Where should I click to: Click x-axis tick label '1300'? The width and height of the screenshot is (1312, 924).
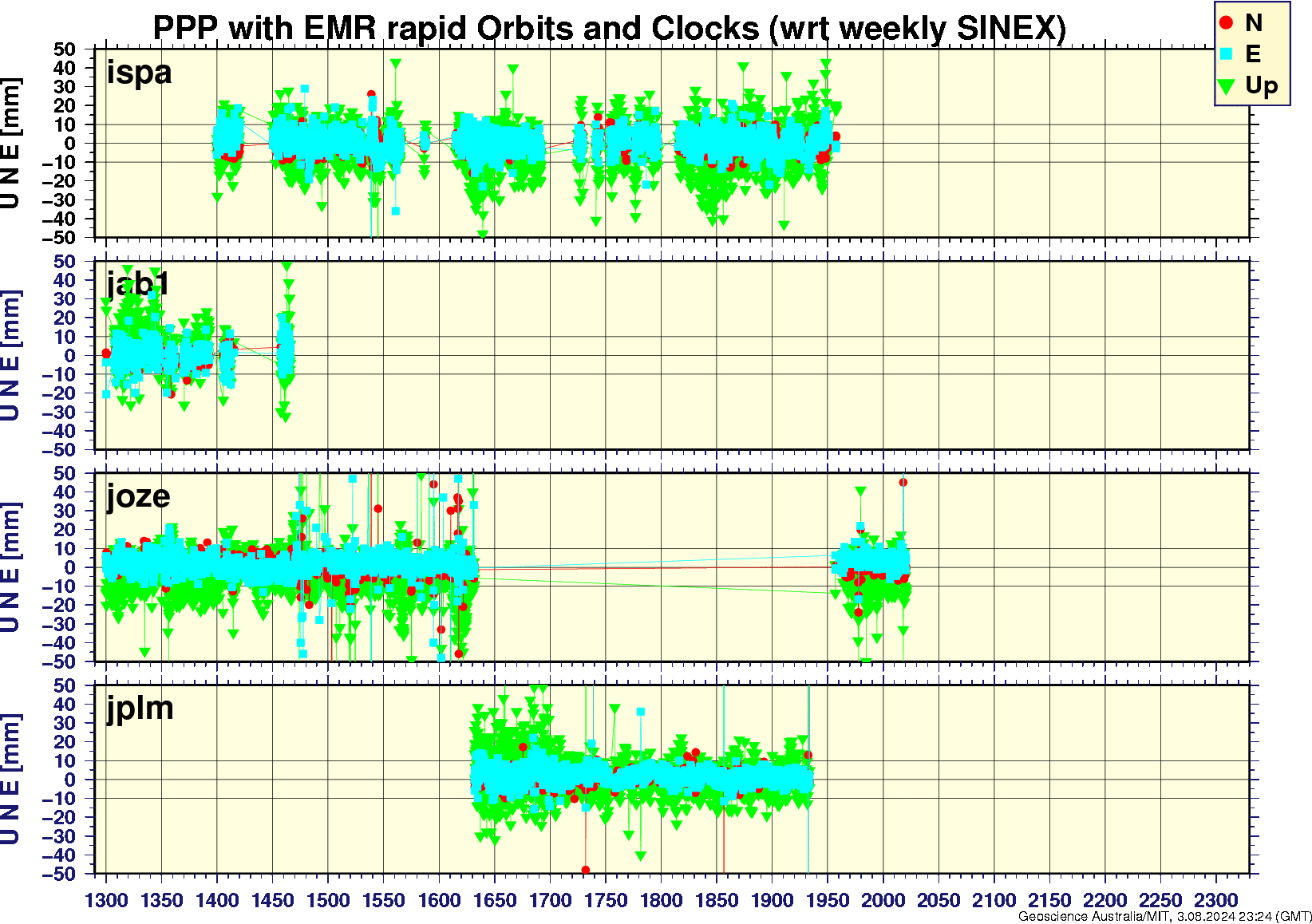(106, 901)
